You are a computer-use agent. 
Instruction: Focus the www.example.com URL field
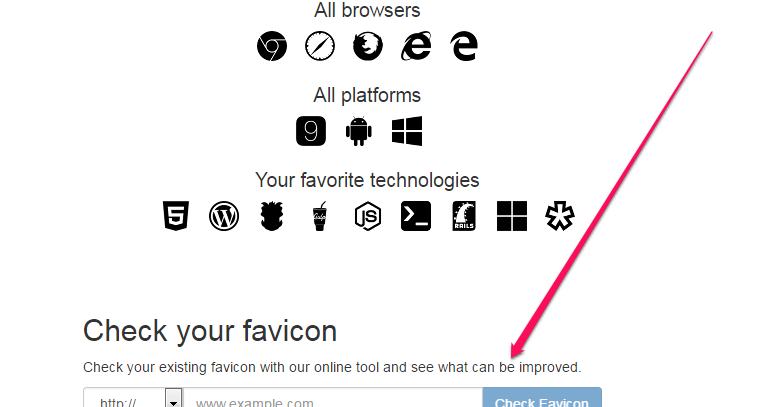pos(333,399)
